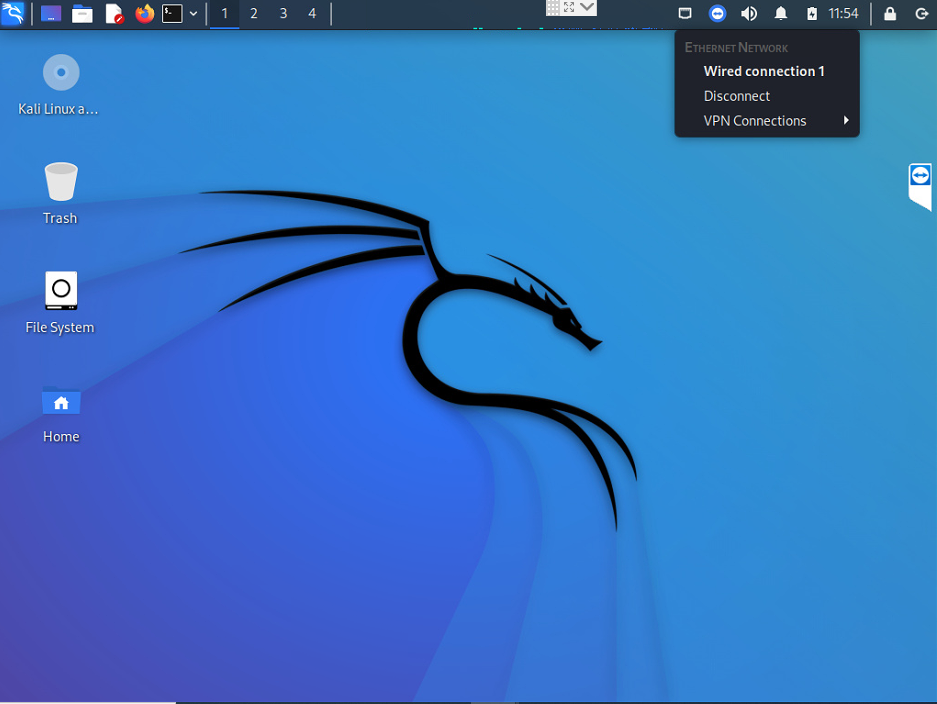Click the grid icon in top toolbar
Screen dimensions: 937x704
coord(553,7)
